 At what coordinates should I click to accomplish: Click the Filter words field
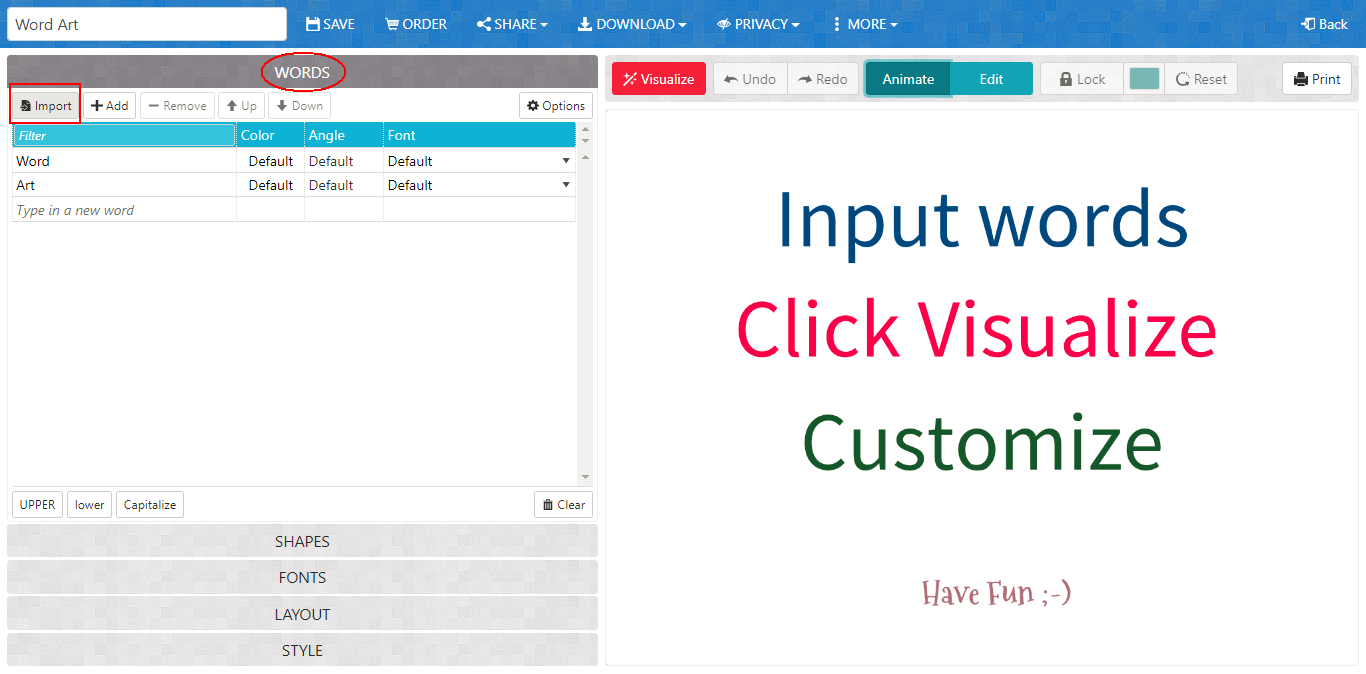(x=124, y=135)
